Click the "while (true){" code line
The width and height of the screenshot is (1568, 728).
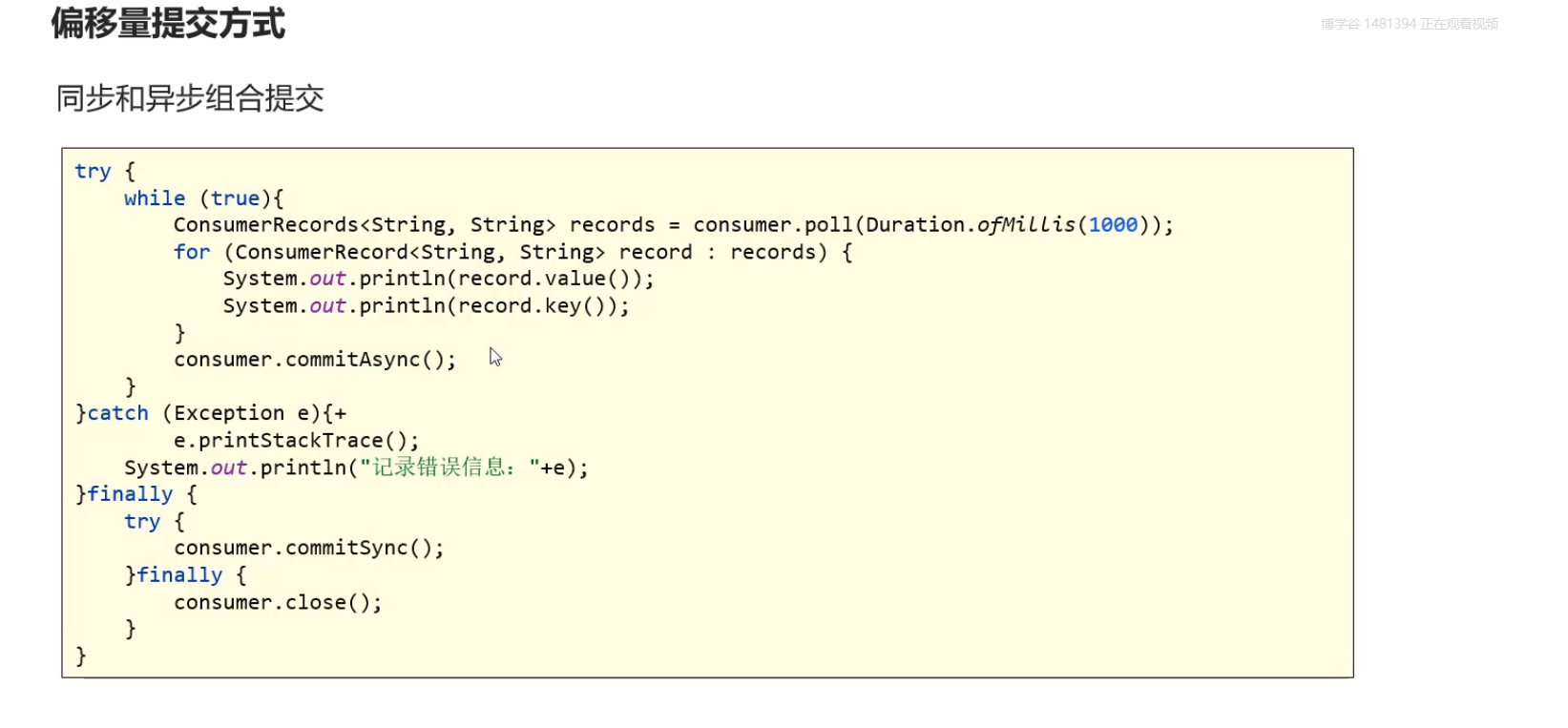(203, 198)
